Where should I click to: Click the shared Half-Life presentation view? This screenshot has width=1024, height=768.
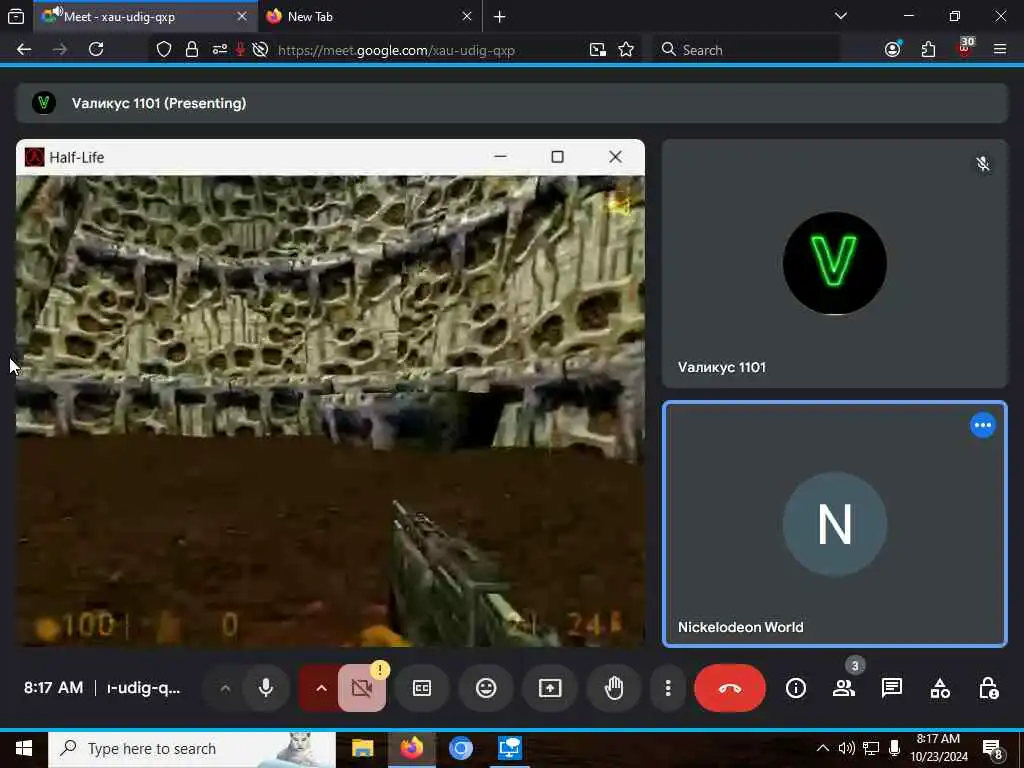click(330, 393)
